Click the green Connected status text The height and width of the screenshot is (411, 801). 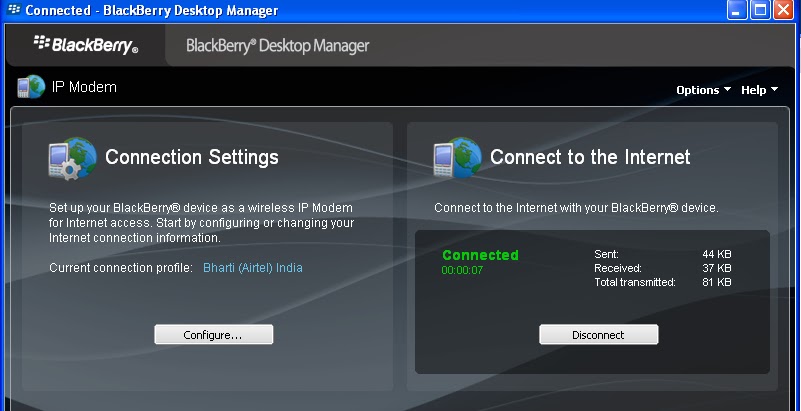480,255
